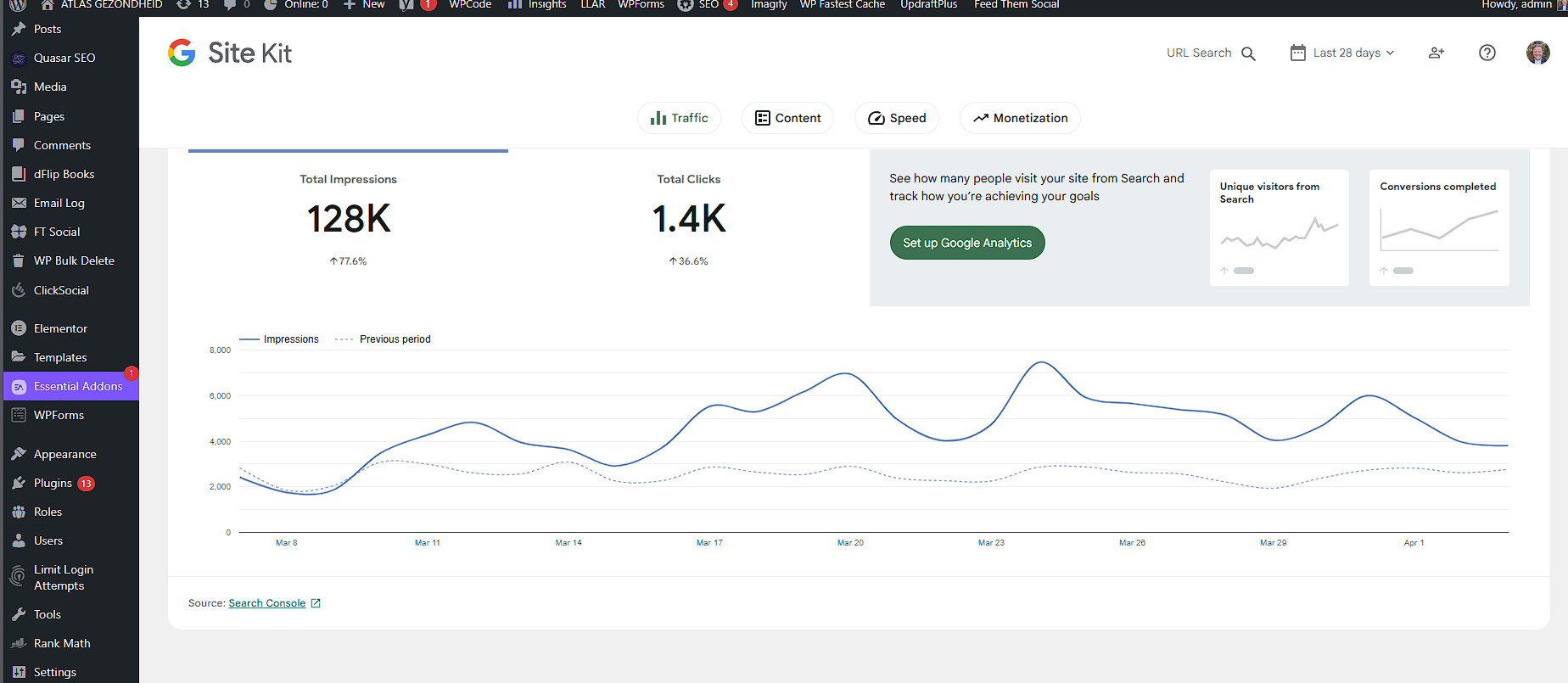Viewport: 1568px width, 683px height.
Task: Click the Tools wrench icon
Action: tap(19, 614)
